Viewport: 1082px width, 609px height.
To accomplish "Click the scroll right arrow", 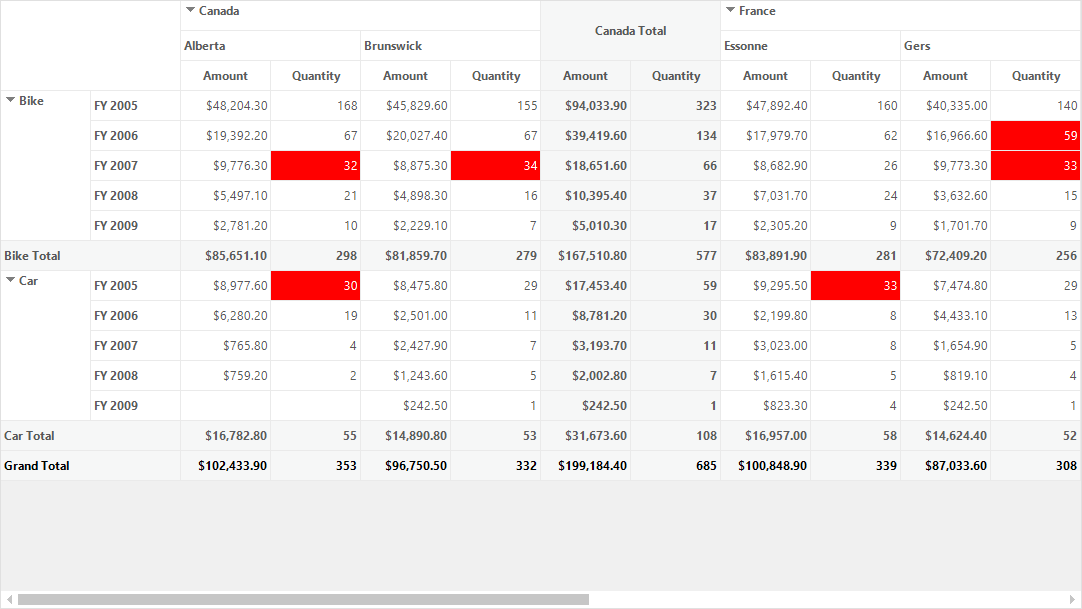I will pos(1072,599).
